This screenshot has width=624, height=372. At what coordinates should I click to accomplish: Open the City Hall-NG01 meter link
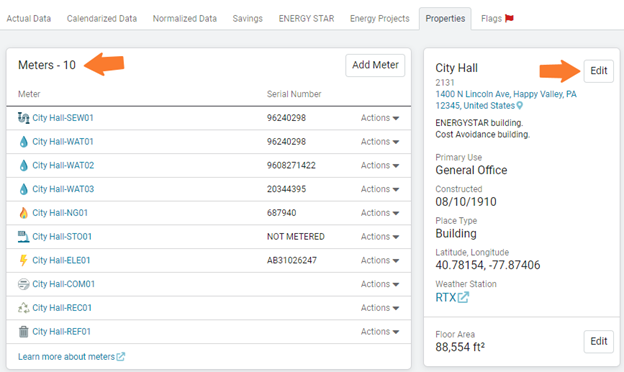[60, 213]
